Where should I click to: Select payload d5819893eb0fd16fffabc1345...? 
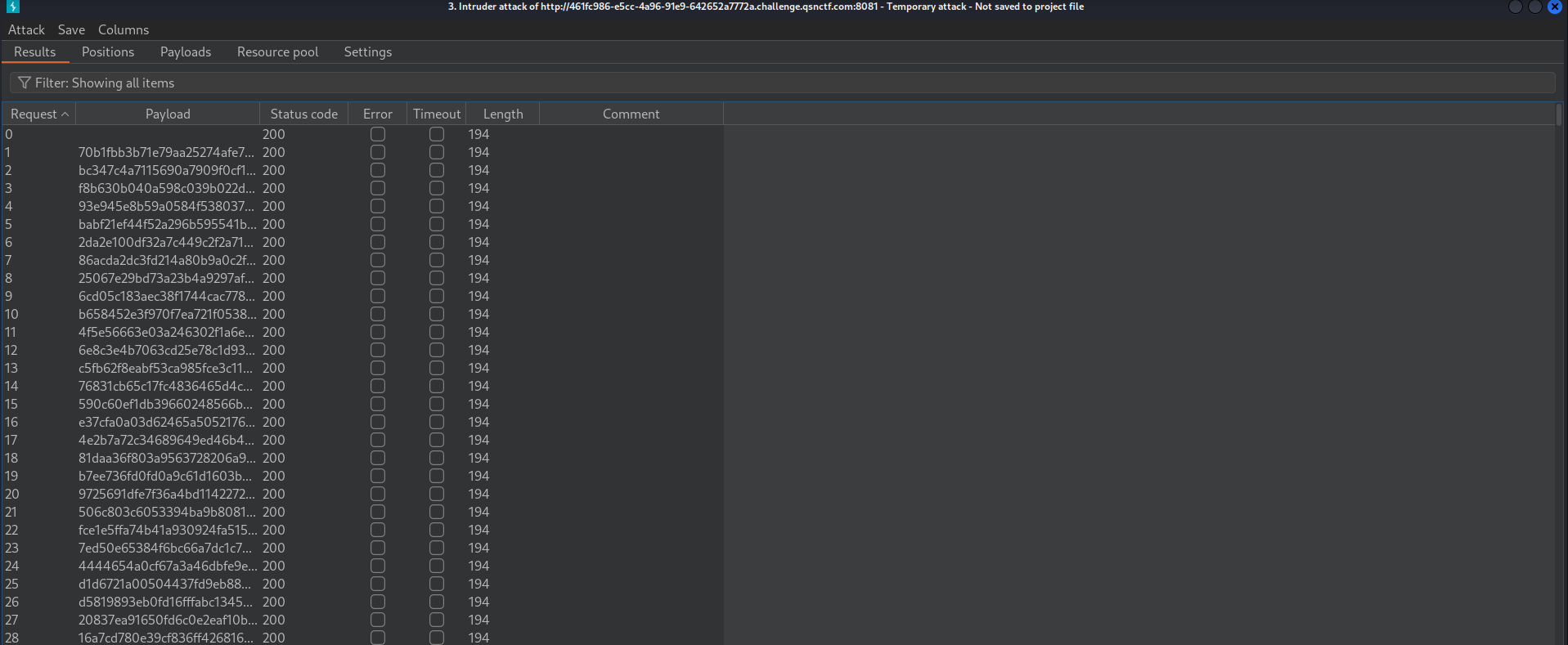click(x=167, y=602)
